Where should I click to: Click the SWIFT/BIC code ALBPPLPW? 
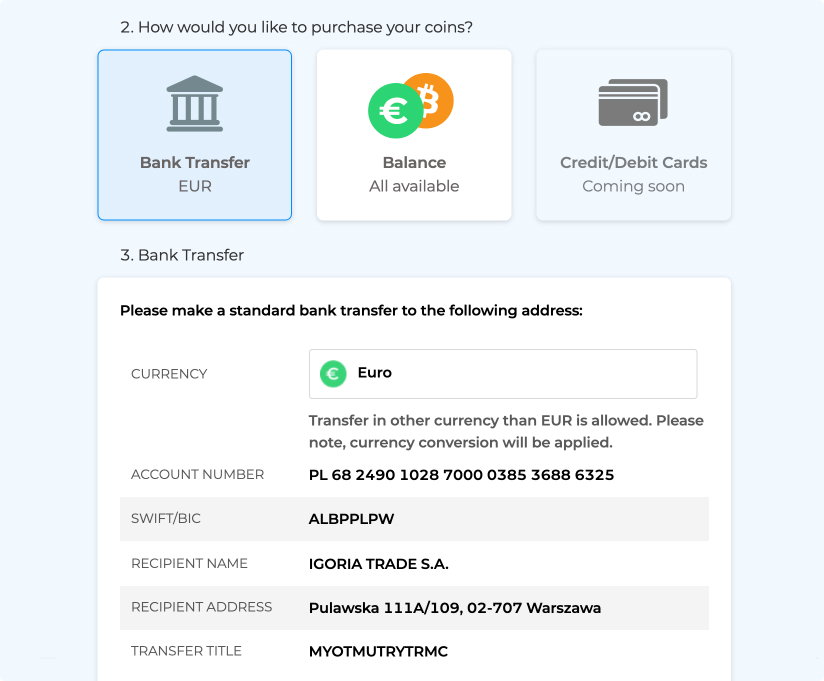pos(351,519)
